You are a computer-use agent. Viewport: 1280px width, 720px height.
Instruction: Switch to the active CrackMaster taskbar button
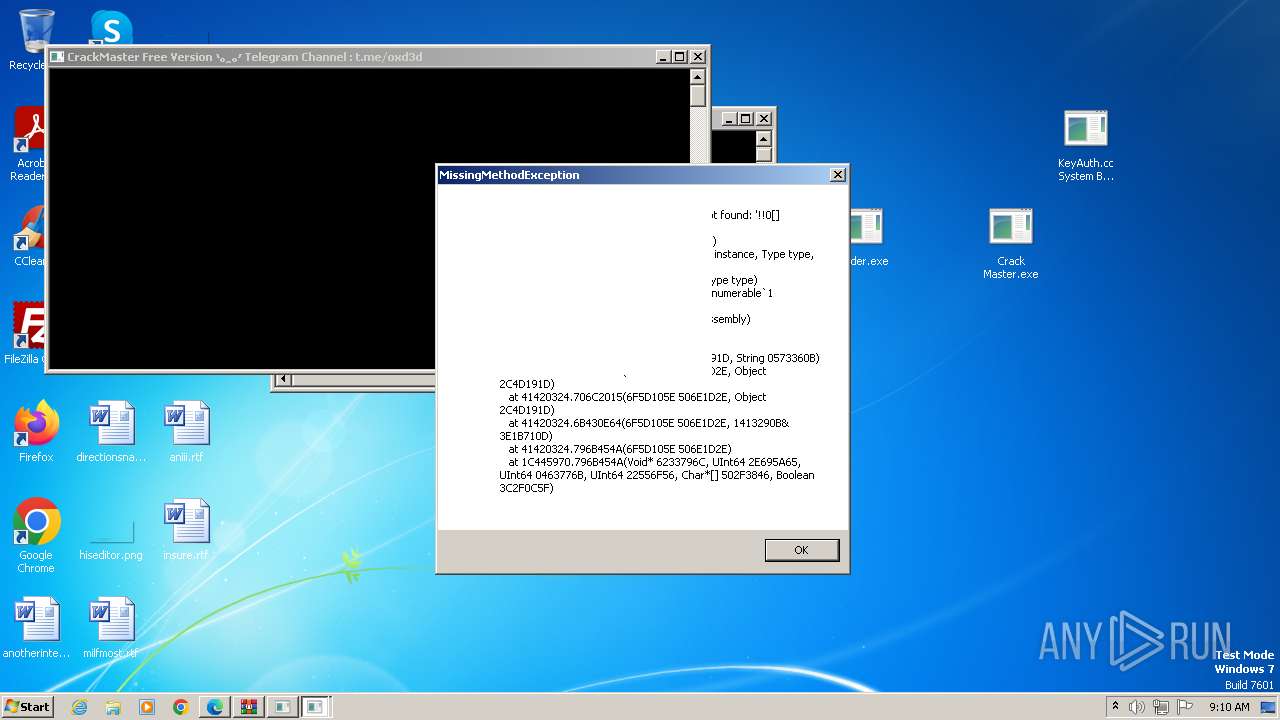316,707
